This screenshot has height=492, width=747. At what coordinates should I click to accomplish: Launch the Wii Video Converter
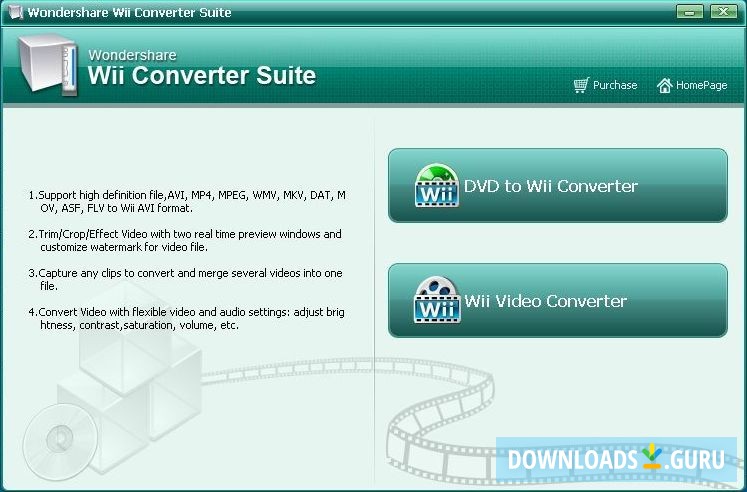click(558, 301)
